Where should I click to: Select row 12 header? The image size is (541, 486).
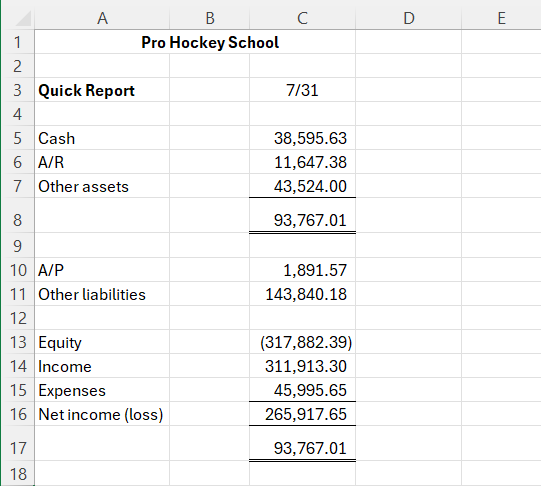18,318
